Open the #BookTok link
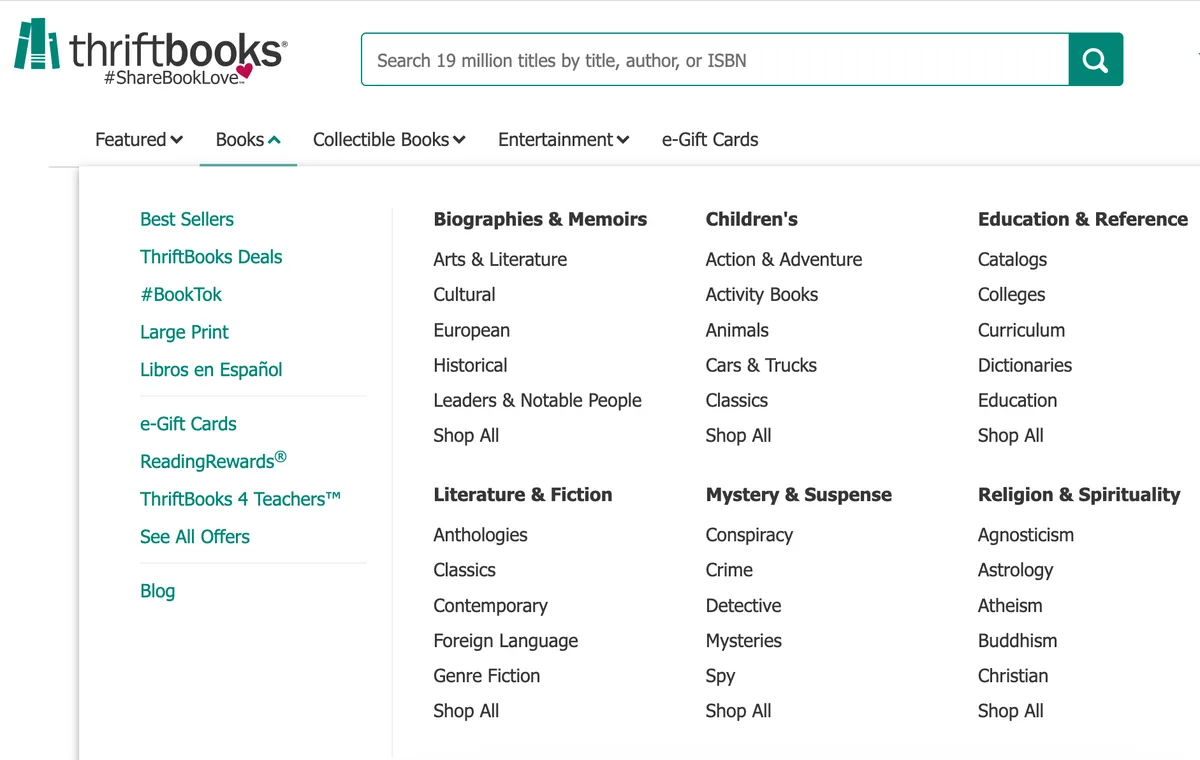1200x760 pixels. click(x=181, y=294)
